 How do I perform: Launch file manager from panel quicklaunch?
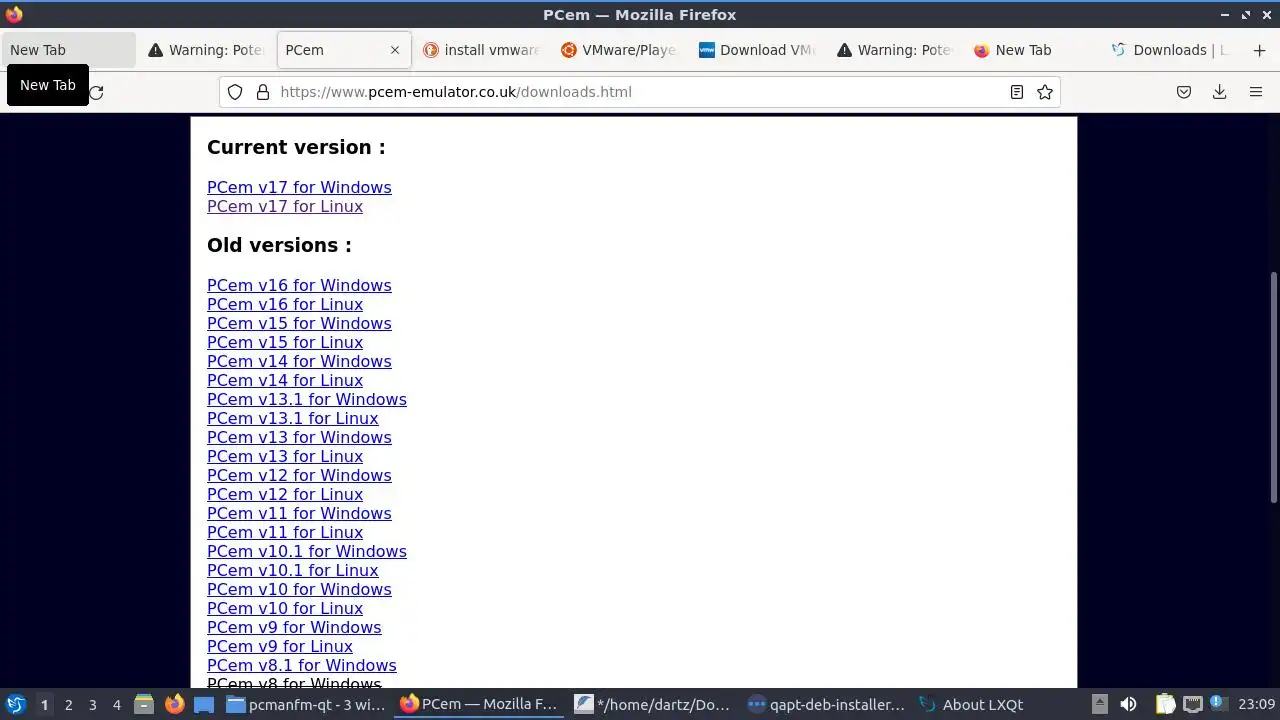[x=144, y=704]
